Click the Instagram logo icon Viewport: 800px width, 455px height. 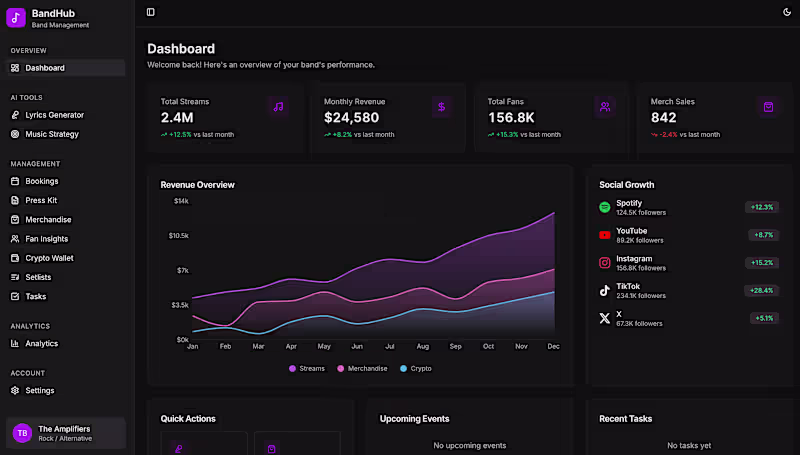(x=605, y=263)
